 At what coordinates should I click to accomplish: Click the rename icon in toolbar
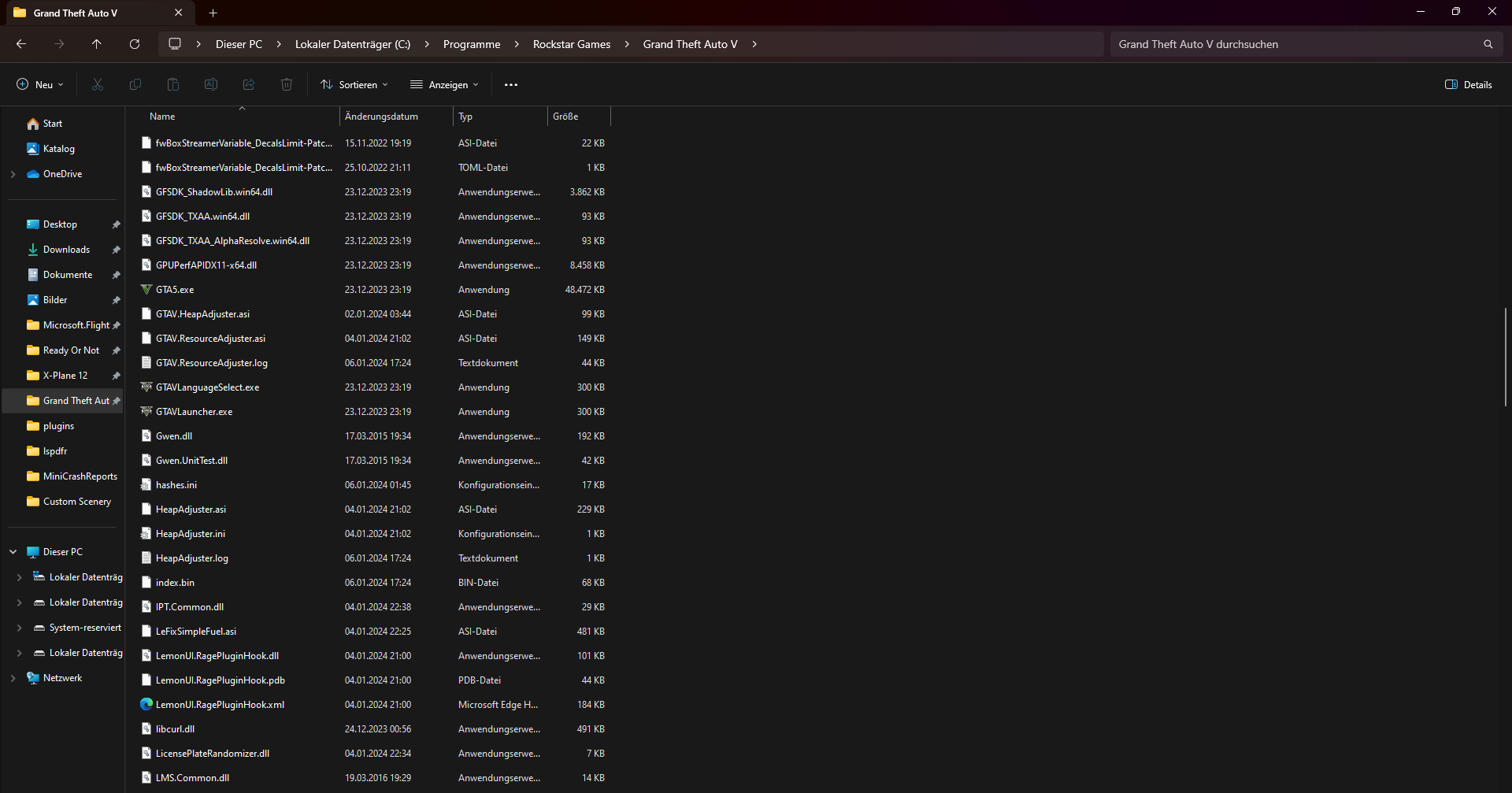coord(211,84)
